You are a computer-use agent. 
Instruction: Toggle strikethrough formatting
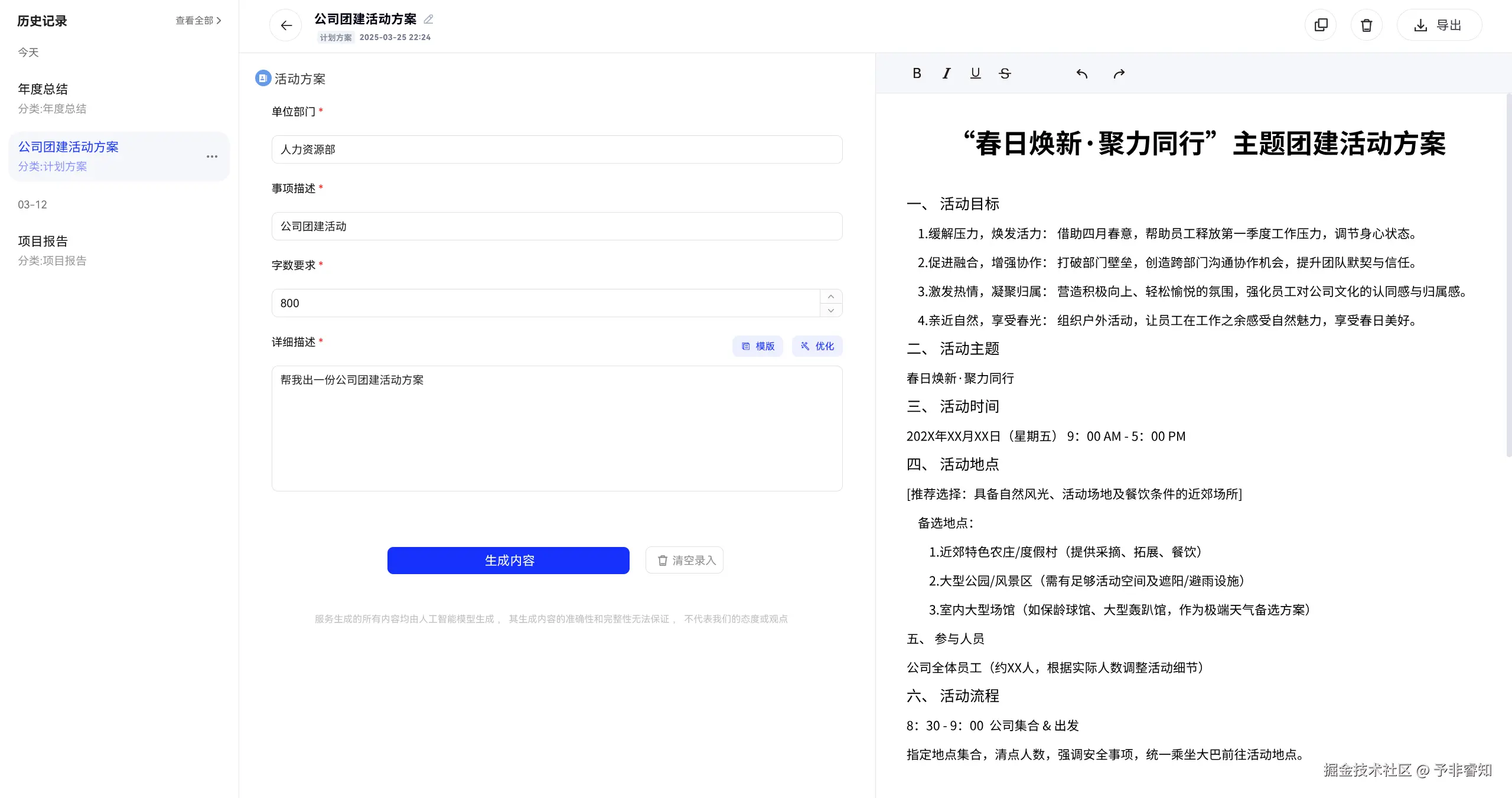pos(1005,73)
